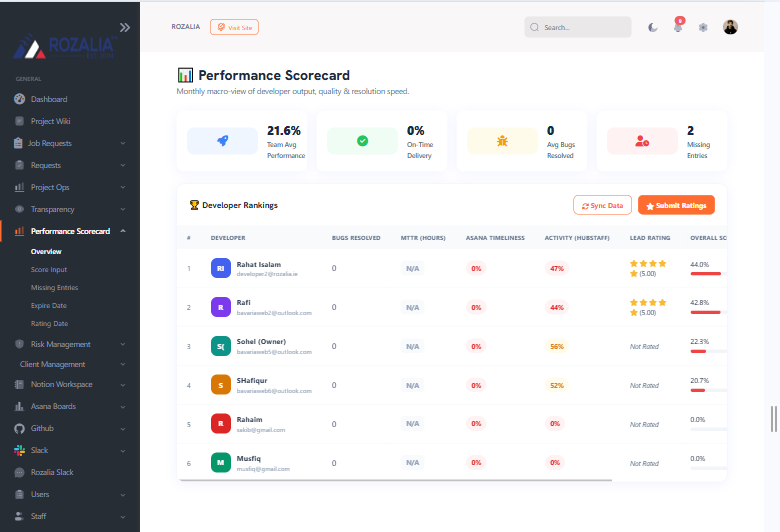
Task: Open Missing Entries submenu item
Action: pos(54,287)
